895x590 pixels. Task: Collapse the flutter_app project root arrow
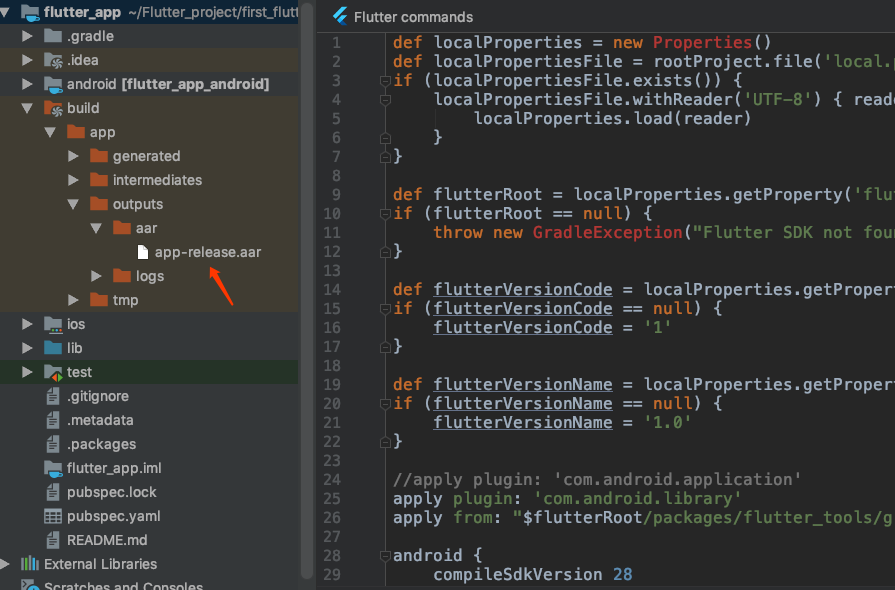tap(5, 12)
